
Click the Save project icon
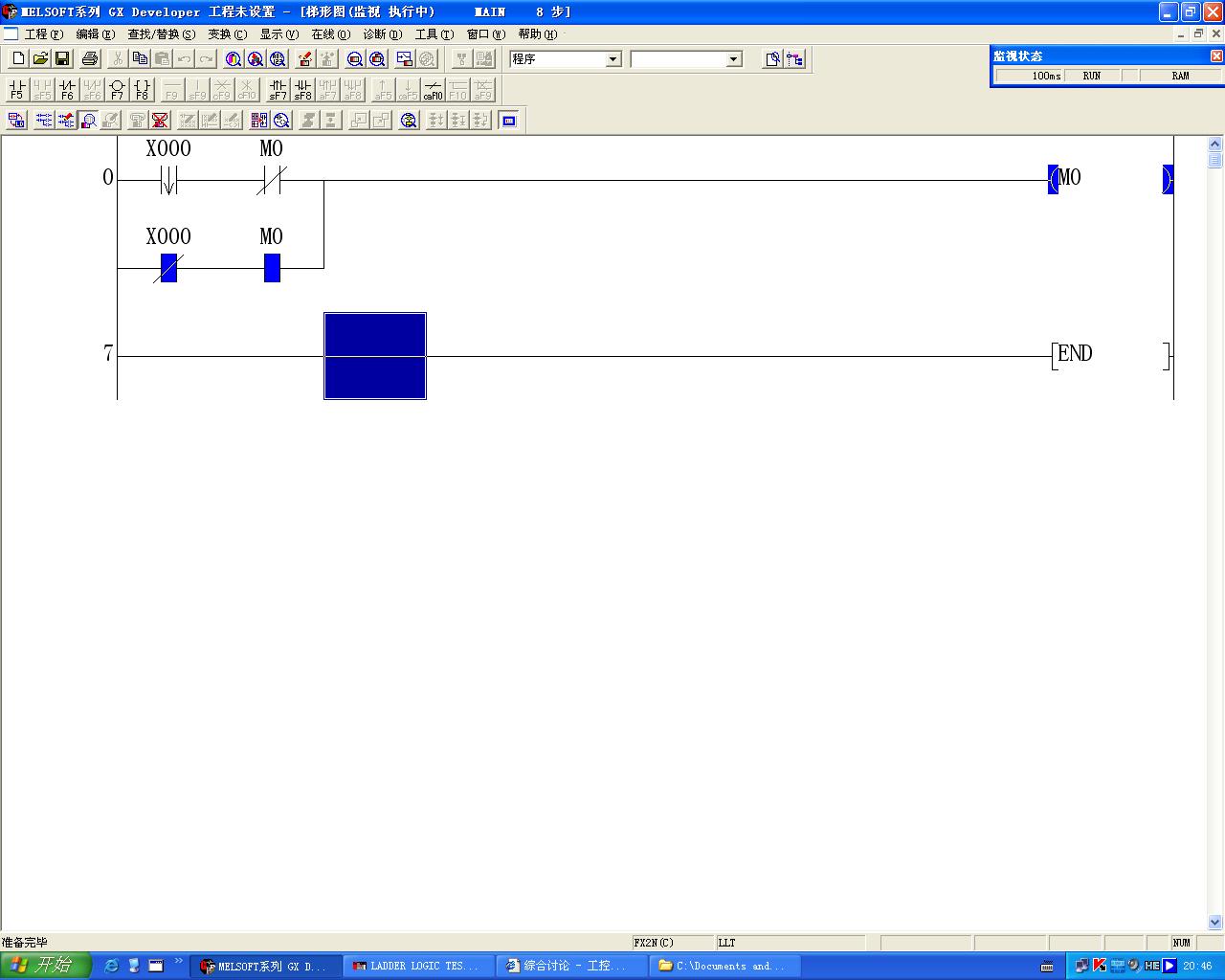tap(62, 59)
